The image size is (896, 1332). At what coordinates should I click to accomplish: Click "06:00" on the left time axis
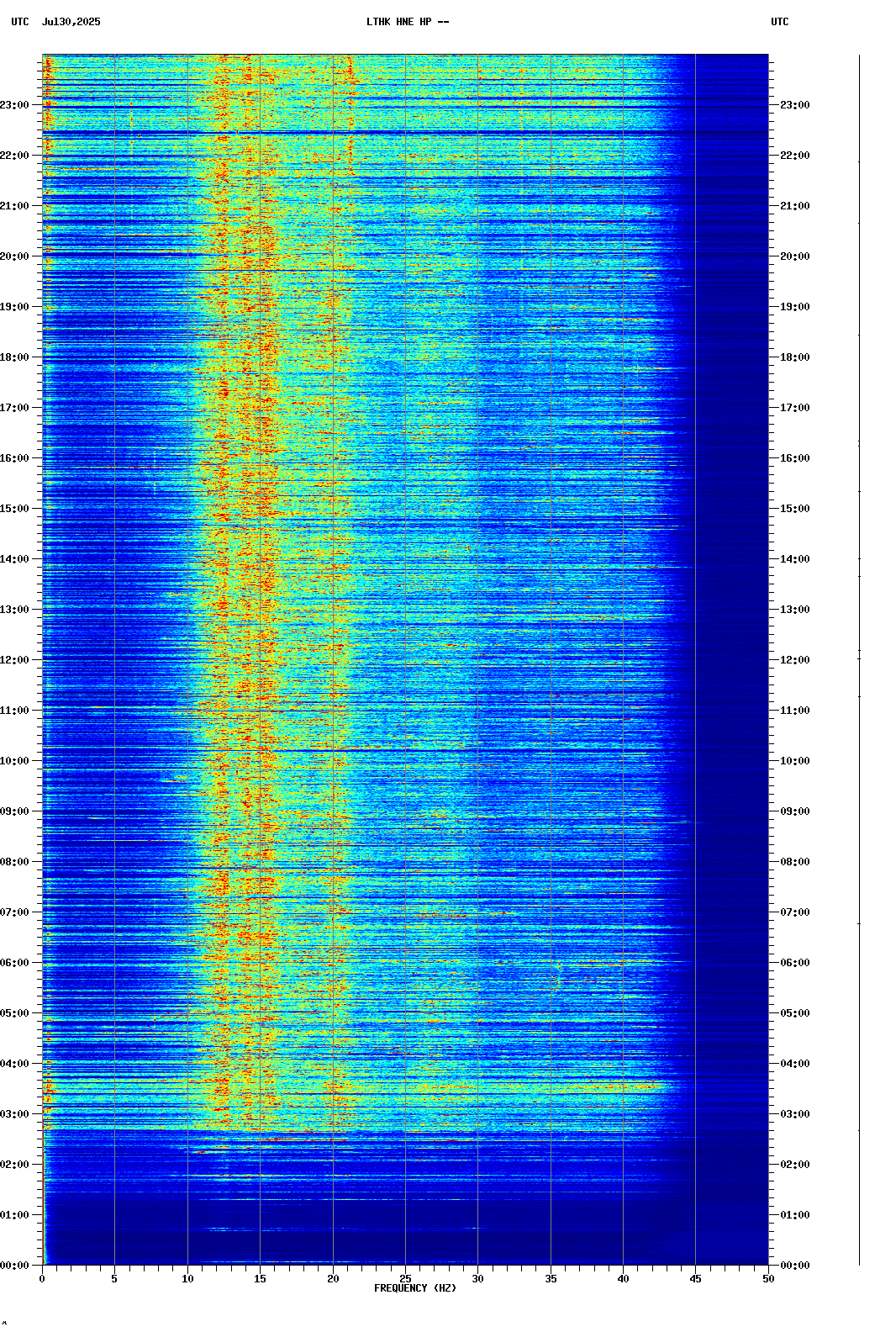[x=14, y=963]
